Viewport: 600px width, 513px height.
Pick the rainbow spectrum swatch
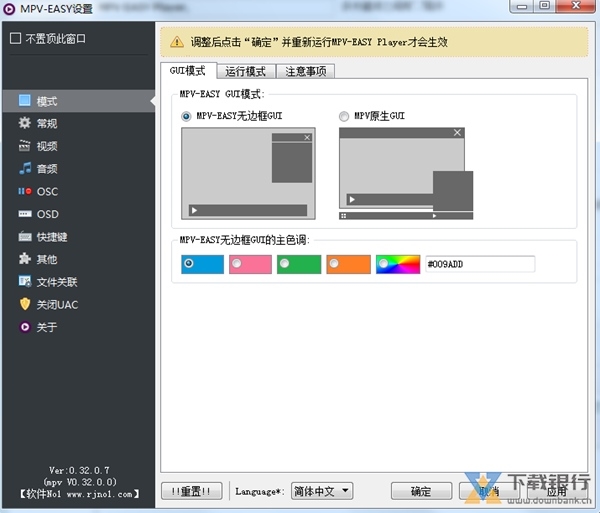398,264
